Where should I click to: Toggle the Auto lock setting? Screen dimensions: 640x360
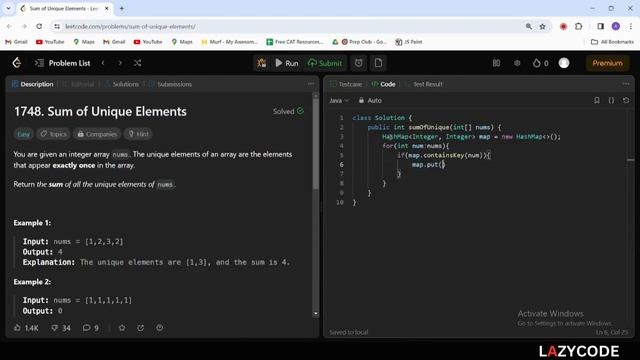pos(370,100)
